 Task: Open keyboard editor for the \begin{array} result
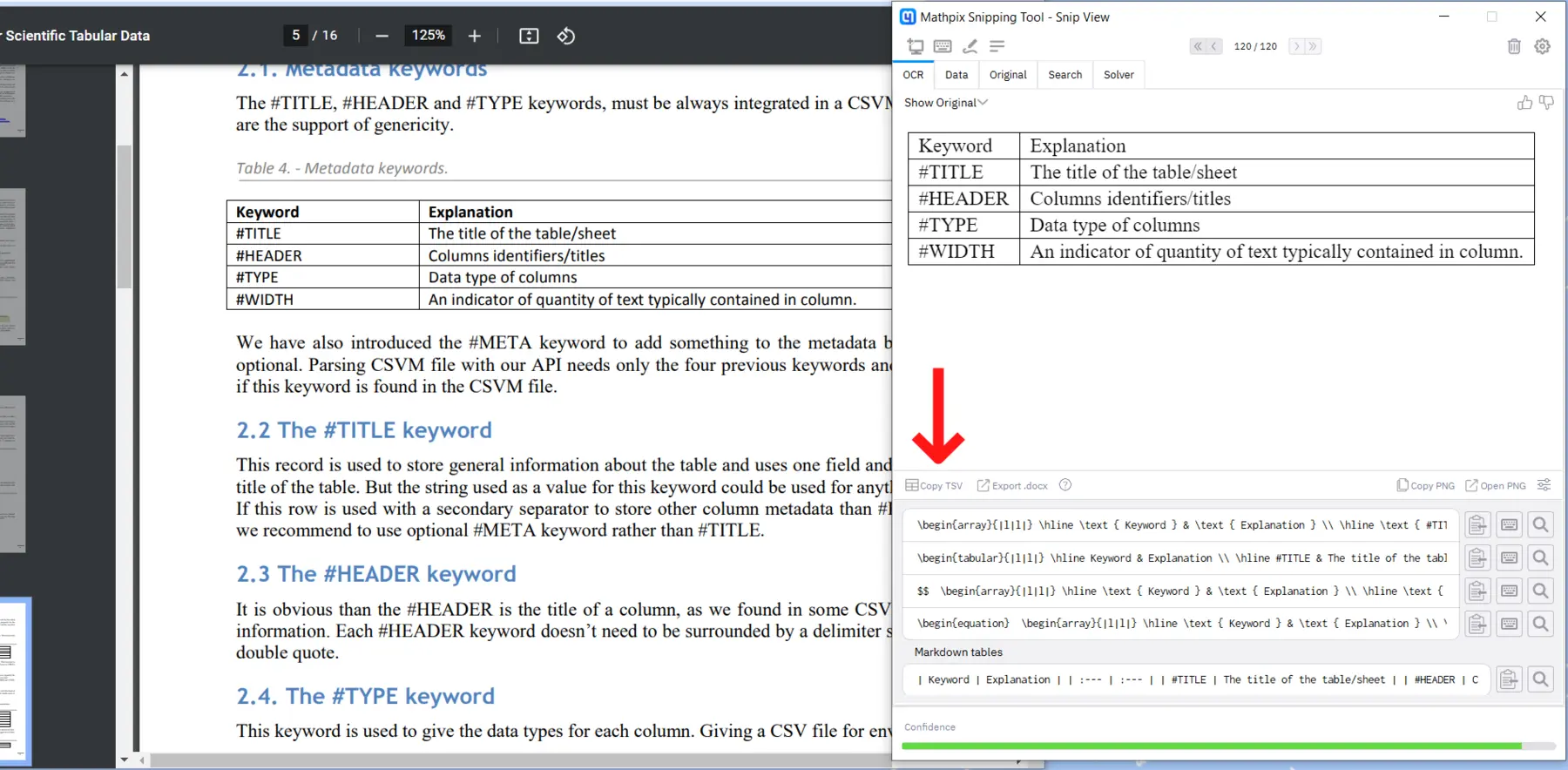[1510, 525]
